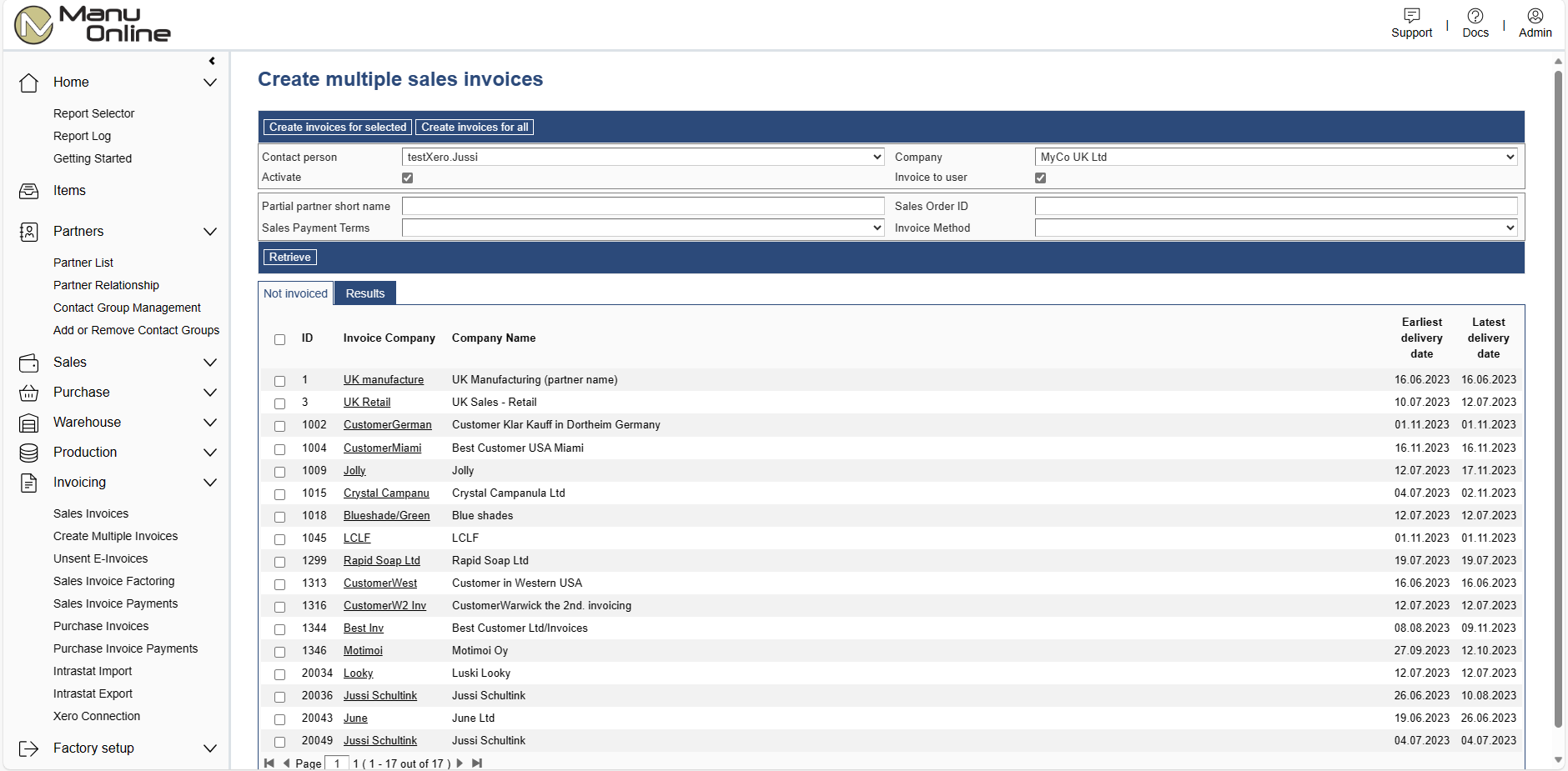Viewport: 1568px width, 771px height.
Task: Toggle the Activate checkbox
Action: (408, 178)
